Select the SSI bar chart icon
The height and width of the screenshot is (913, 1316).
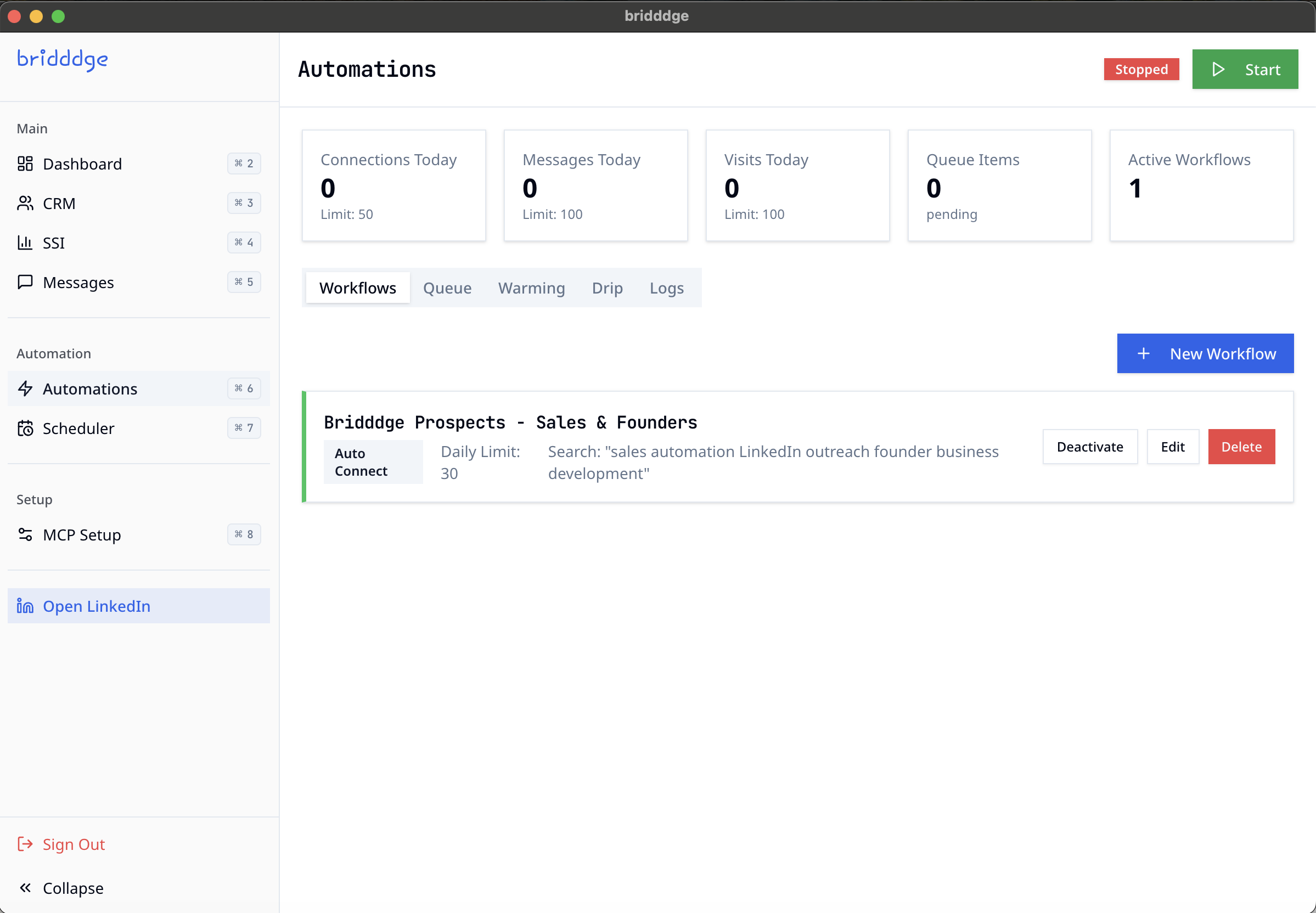click(25, 243)
